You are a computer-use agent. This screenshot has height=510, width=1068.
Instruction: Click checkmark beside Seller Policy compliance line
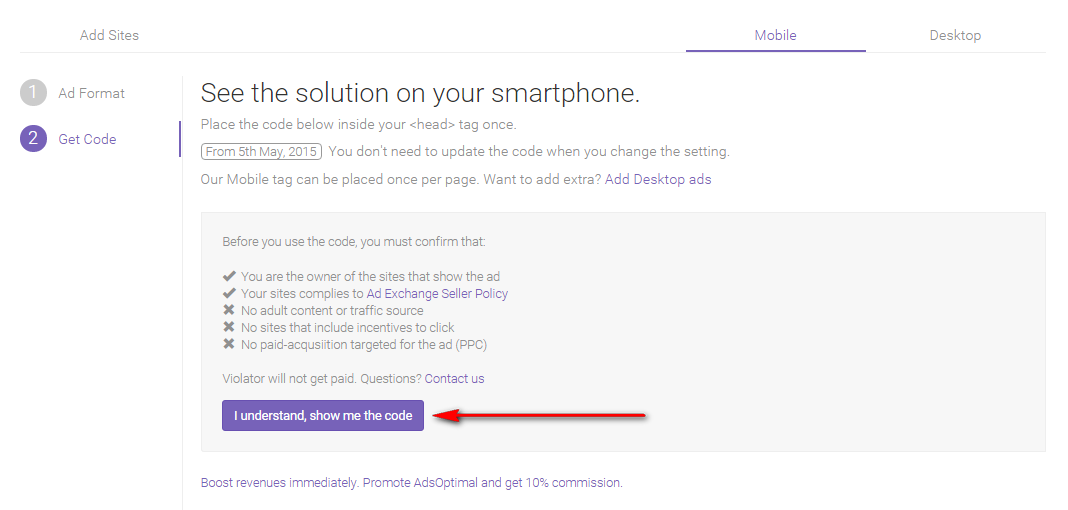229,294
